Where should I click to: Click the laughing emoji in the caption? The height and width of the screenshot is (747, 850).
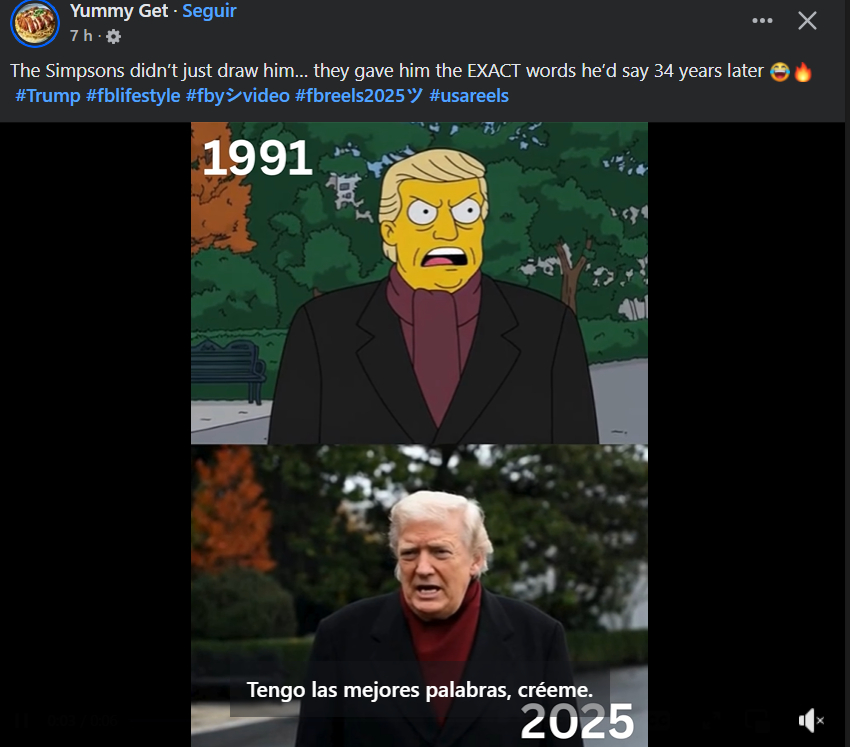[780, 72]
